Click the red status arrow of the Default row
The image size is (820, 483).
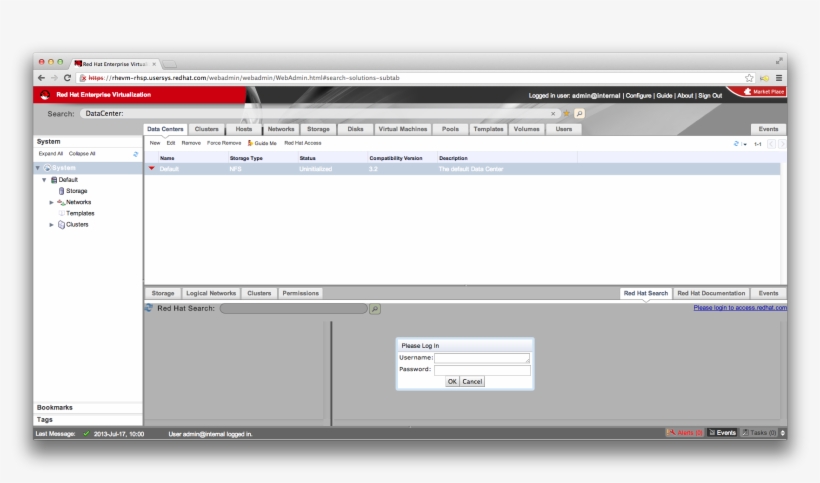coord(152,168)
